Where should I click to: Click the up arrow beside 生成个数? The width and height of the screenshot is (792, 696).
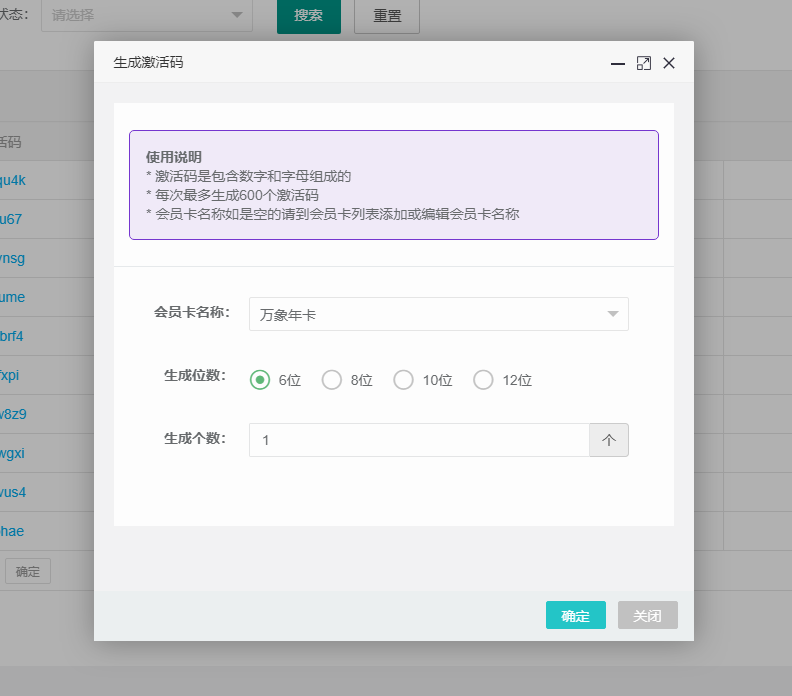(x=609, y=440)
